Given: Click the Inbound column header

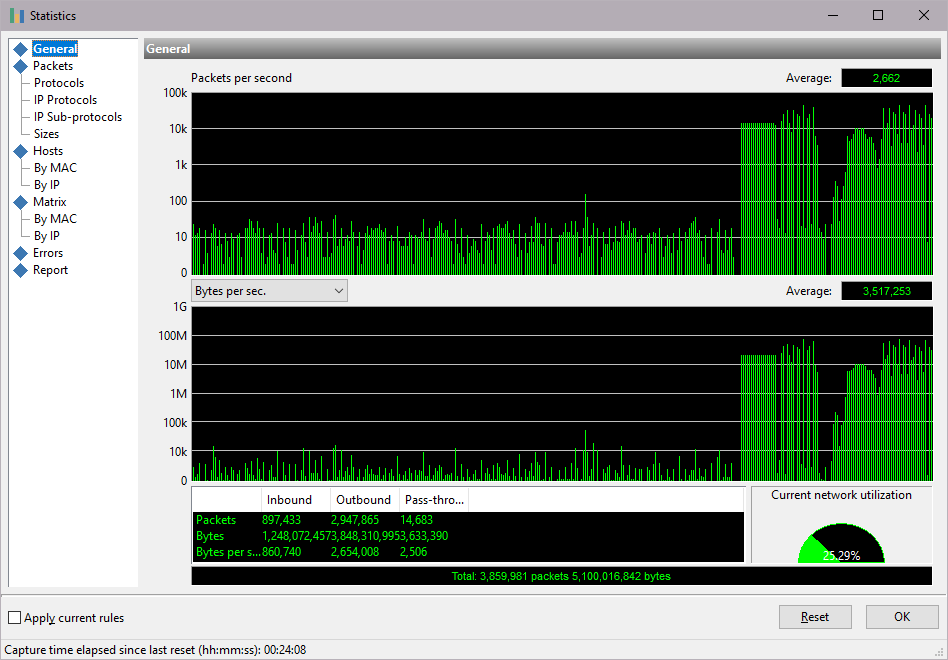Looking at the screenshot, I should 290,499.
